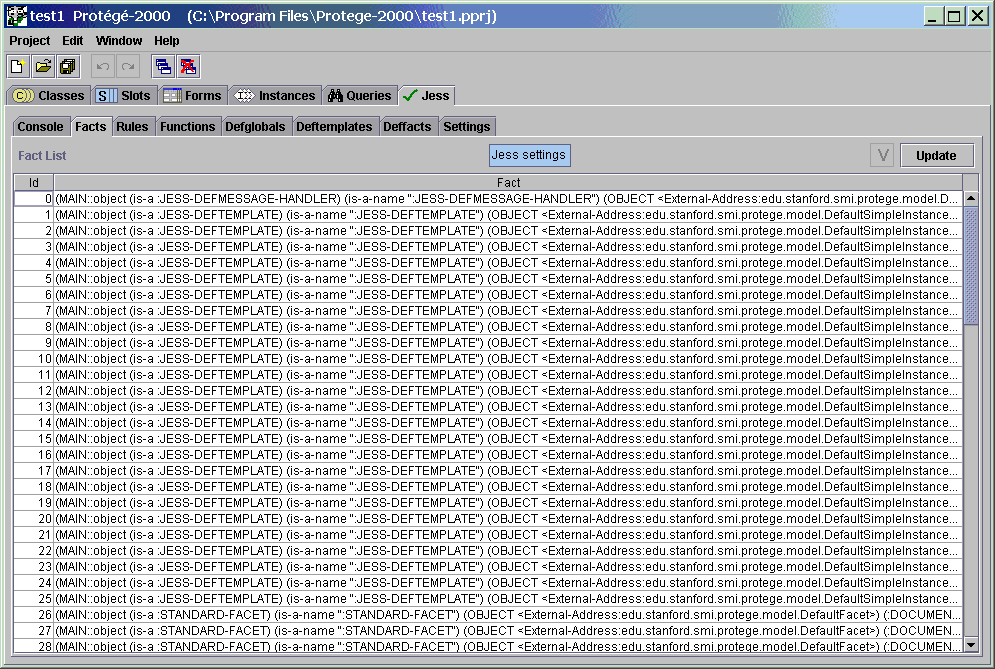
Task: Maximize the Protégé-2000 window
Action: (954, 17)
